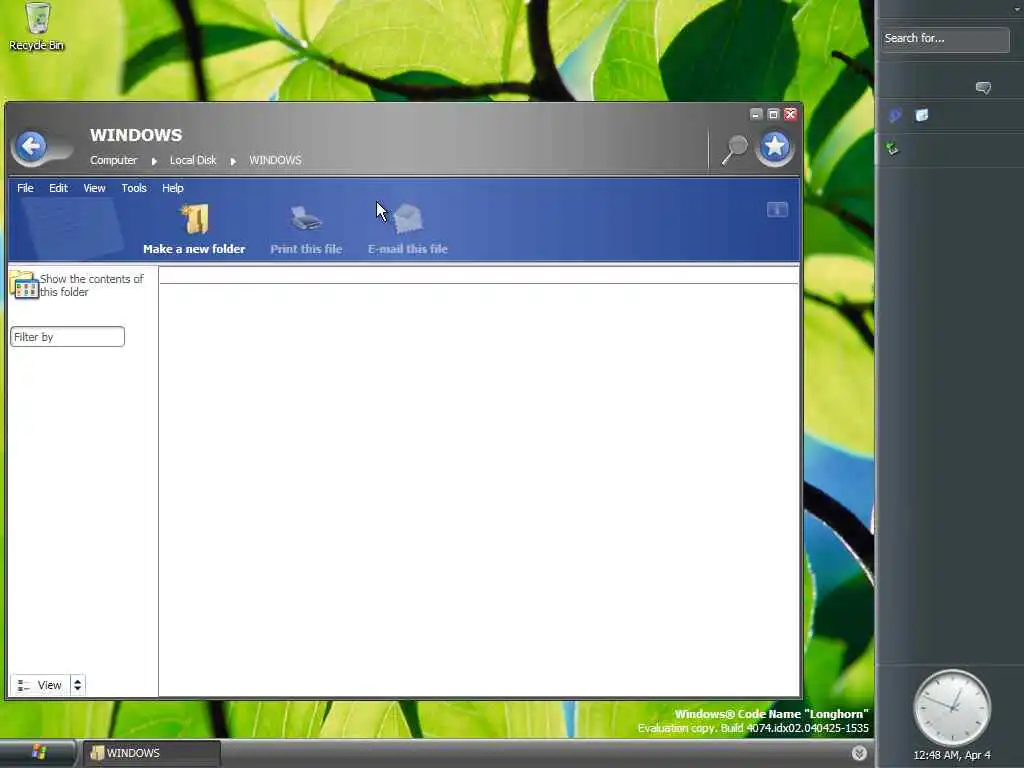Screen dimensions: 1024x768
Task: Click the green icon in sidebar
Action: click(892, 148)
